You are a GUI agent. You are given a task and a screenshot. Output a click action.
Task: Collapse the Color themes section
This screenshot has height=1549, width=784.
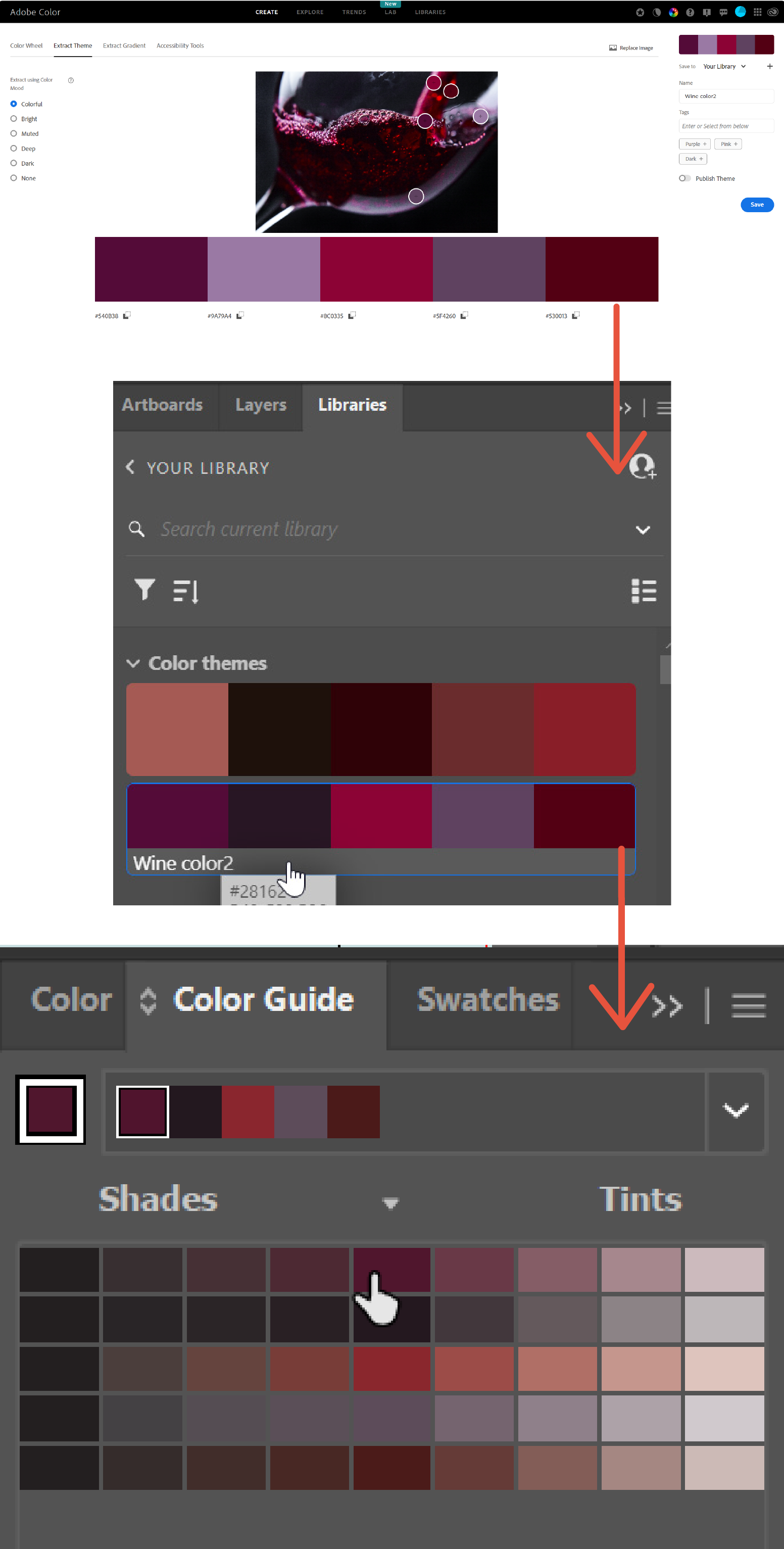[133, 663]
